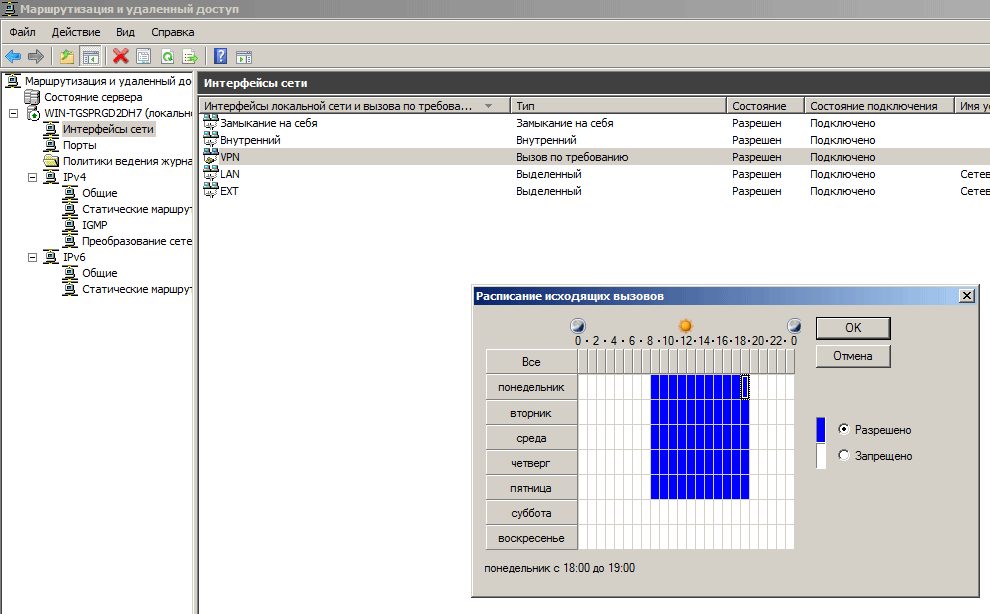Click the Отмена button
Viewport: 990px width, 614px height.
click(x=852, y=356)
